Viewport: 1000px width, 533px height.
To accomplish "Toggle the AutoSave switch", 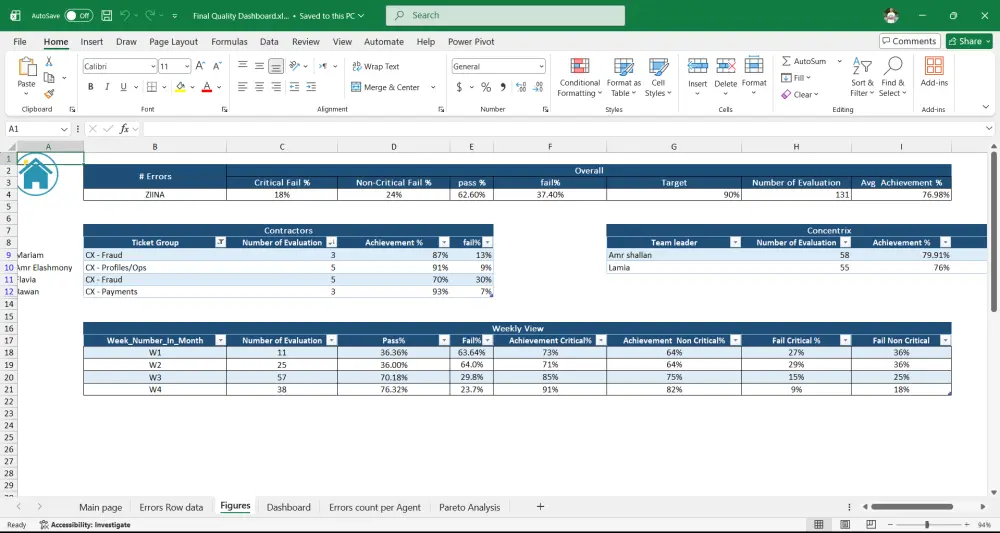I will 78,15.
